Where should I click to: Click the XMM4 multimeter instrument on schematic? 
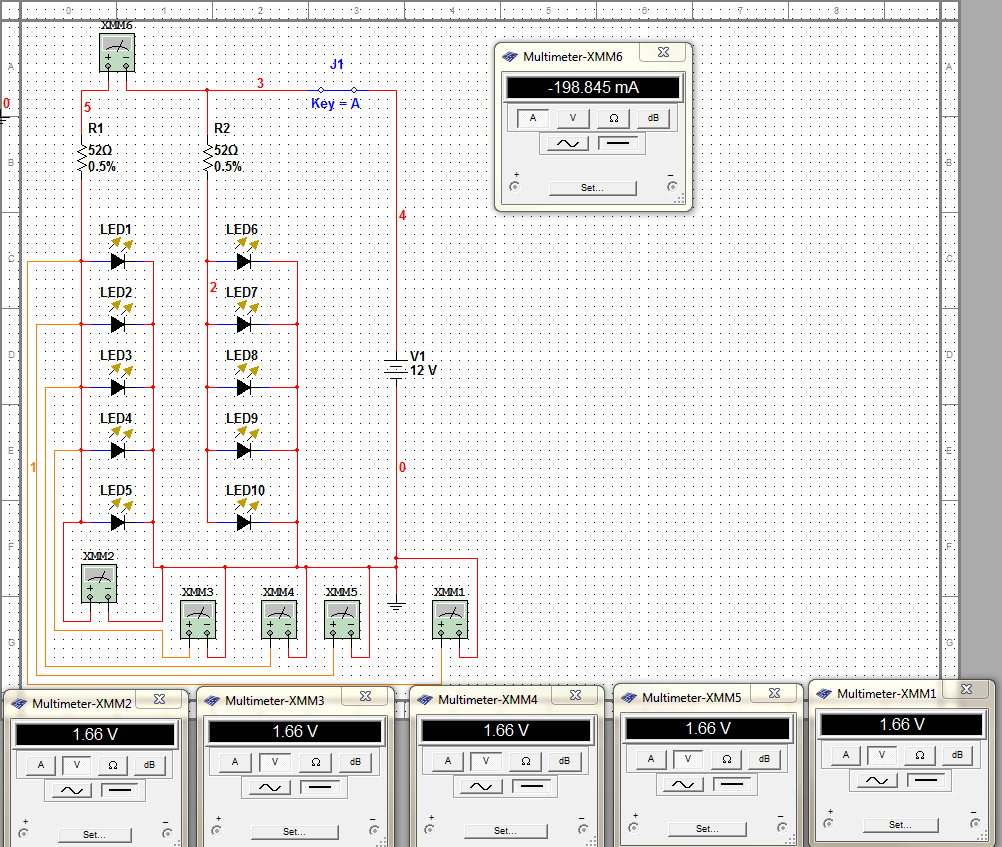pos(279,619)
